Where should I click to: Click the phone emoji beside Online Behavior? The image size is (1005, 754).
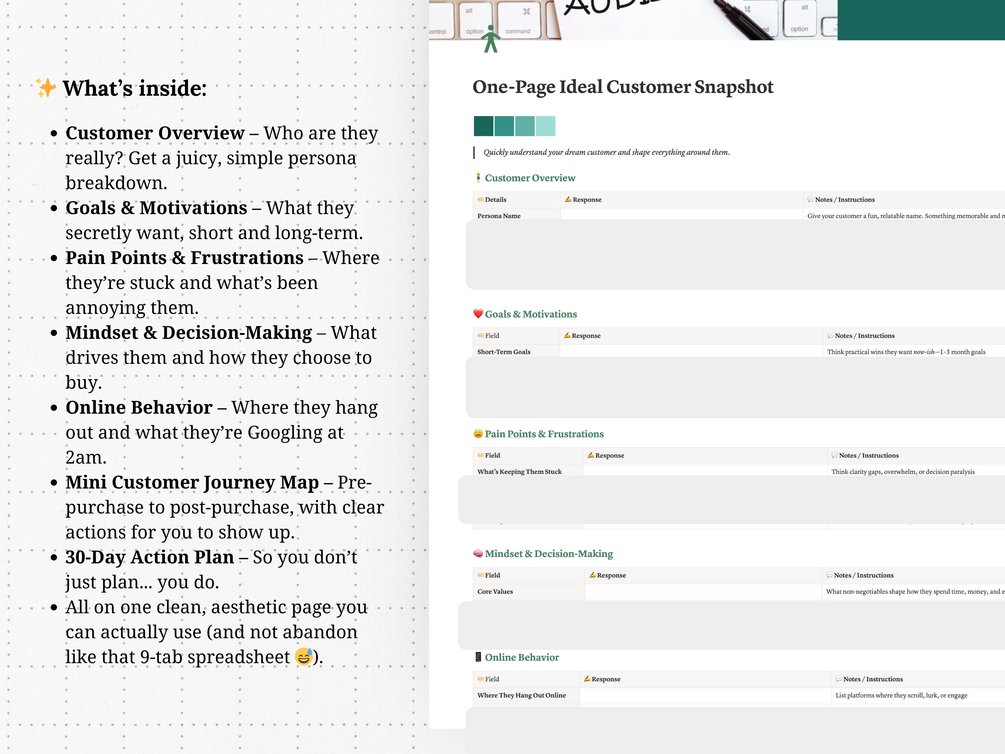[x=478, y=657]
